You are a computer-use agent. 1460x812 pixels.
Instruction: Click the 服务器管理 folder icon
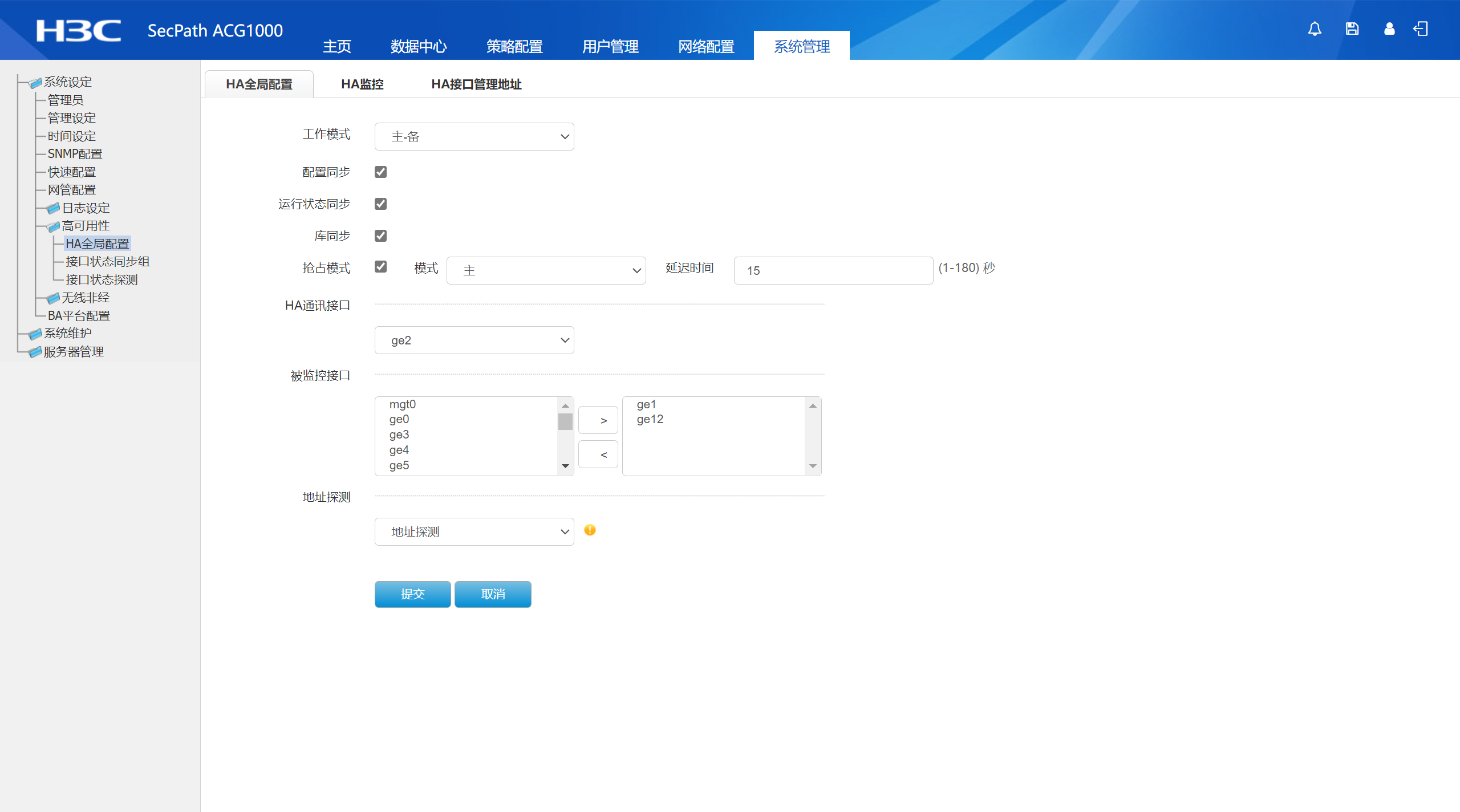pos(35,352)
